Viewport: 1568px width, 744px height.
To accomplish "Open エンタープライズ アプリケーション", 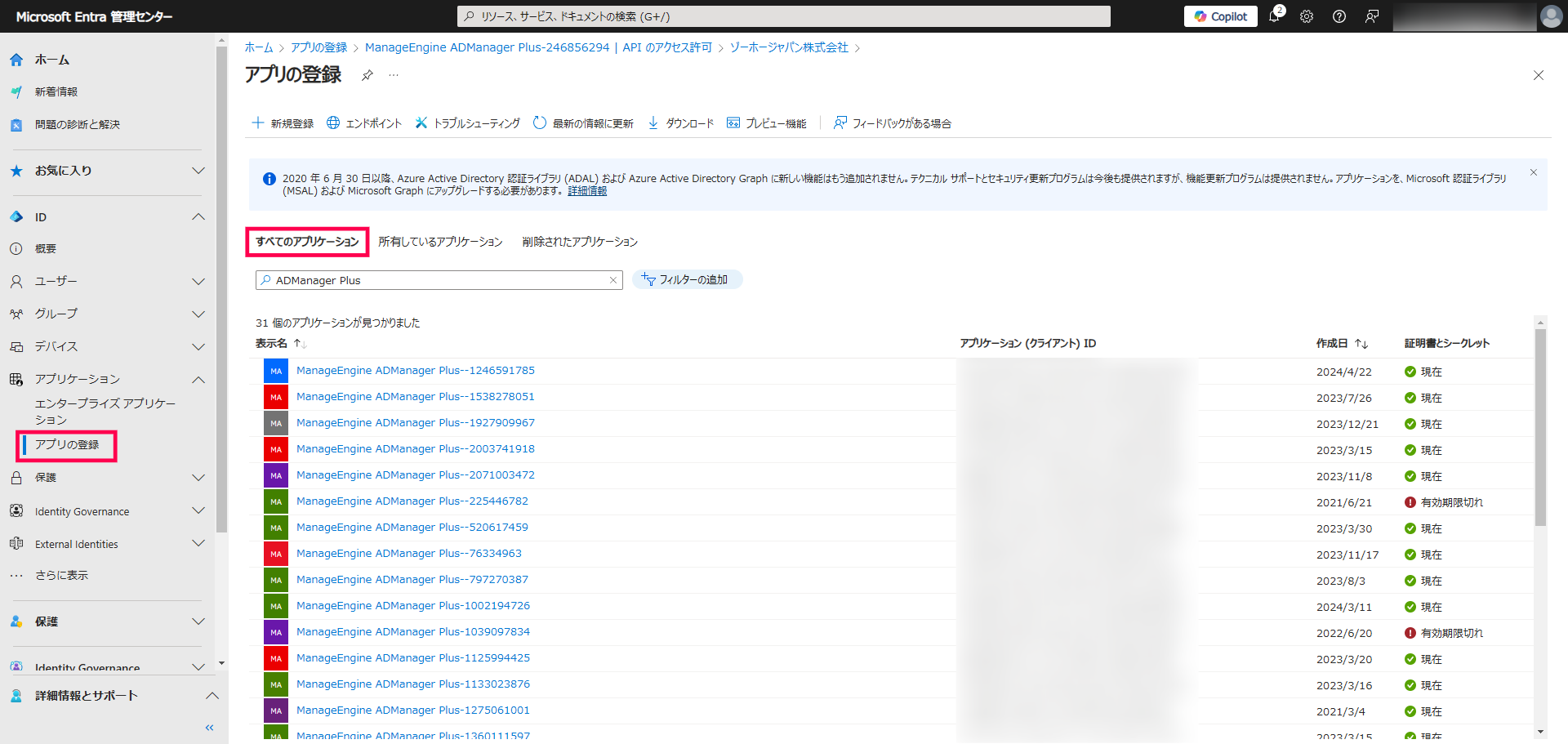I will point(105,412).
